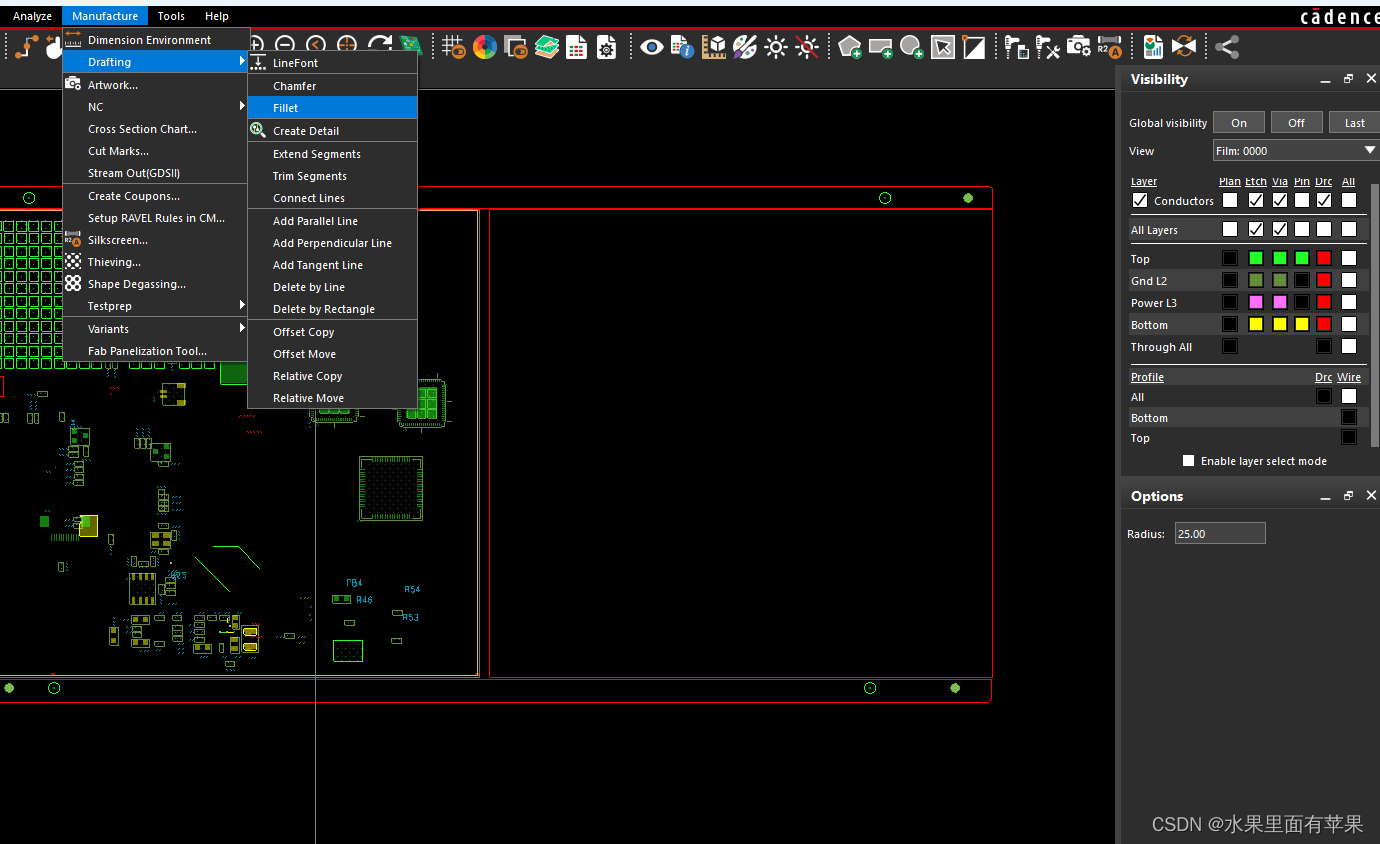The width and height of the screenshot is (1380, 844).
Task: Enable layer select mode checkbox
Action: tap(1188, 461)
